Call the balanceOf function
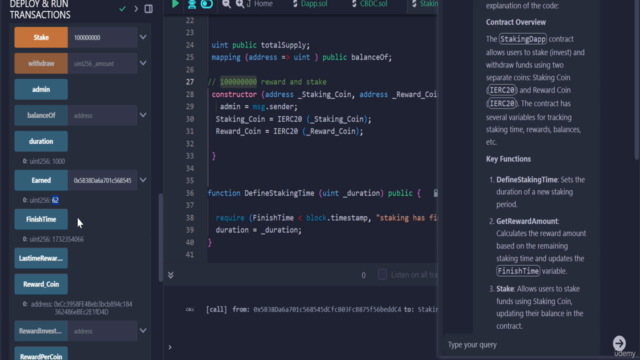 click(41, 116)
